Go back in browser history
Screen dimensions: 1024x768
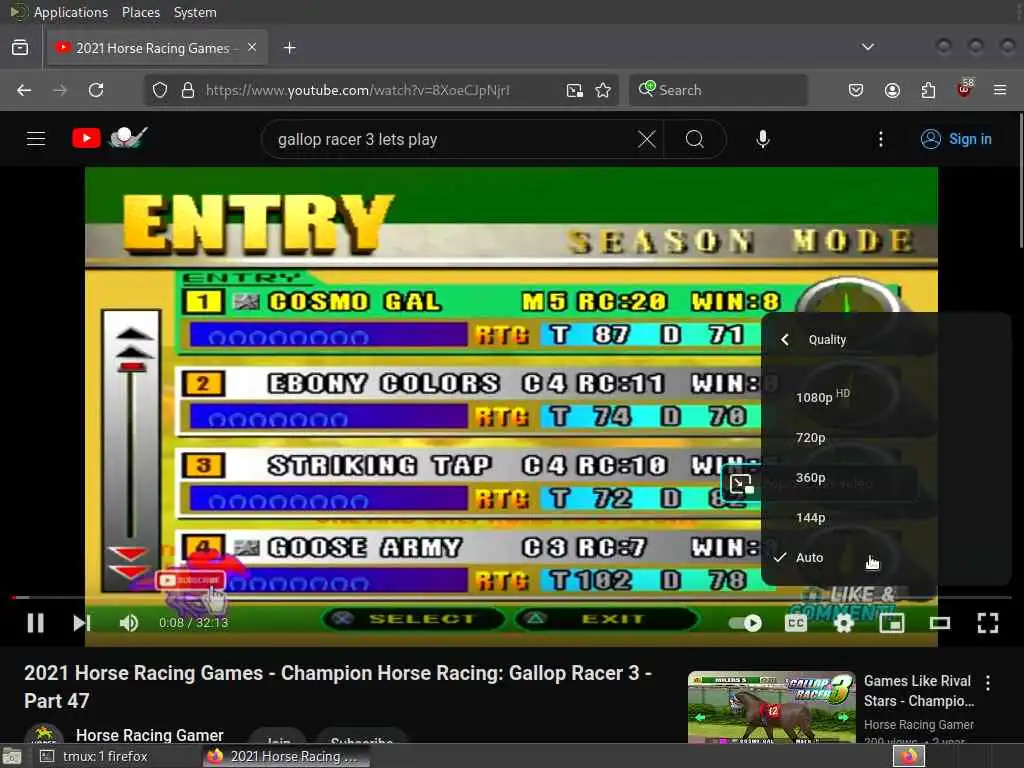(24, 90)
